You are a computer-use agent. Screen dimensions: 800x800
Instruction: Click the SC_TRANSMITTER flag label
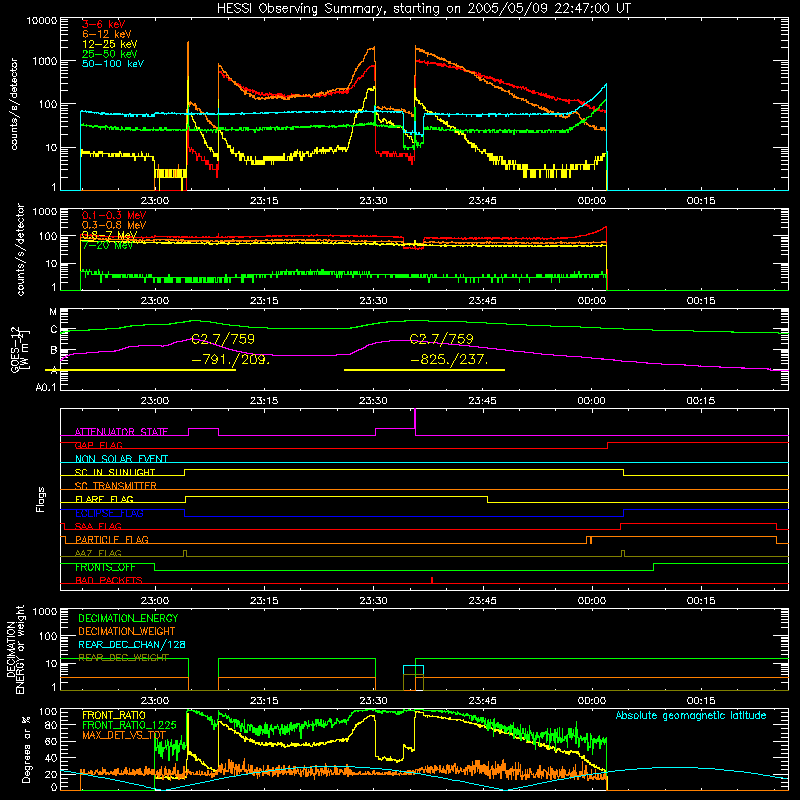click(x=115, y=486)
